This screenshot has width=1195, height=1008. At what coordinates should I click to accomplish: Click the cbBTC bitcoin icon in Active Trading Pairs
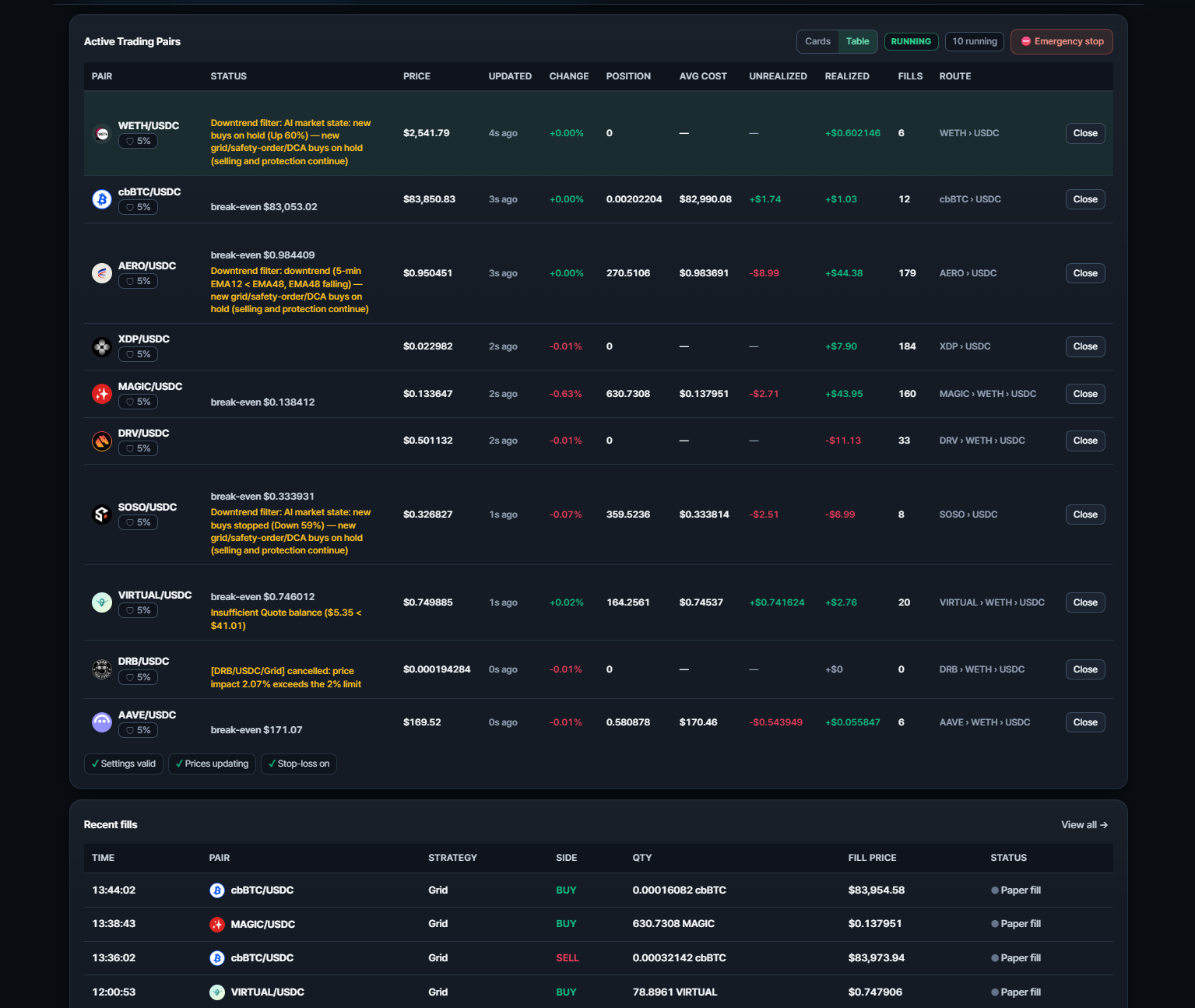coord(102,199)
